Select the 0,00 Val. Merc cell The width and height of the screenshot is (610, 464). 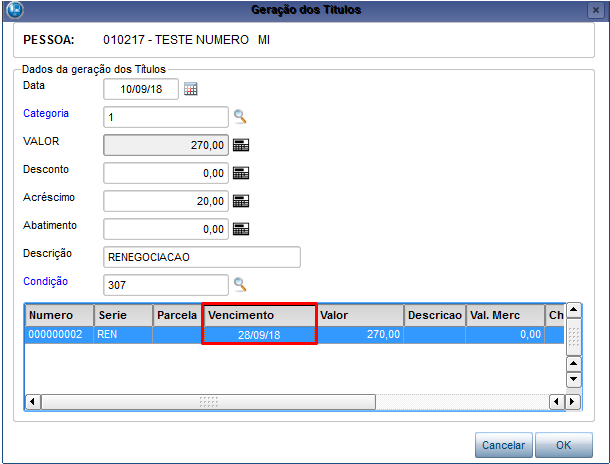click(x=505, y=334)
